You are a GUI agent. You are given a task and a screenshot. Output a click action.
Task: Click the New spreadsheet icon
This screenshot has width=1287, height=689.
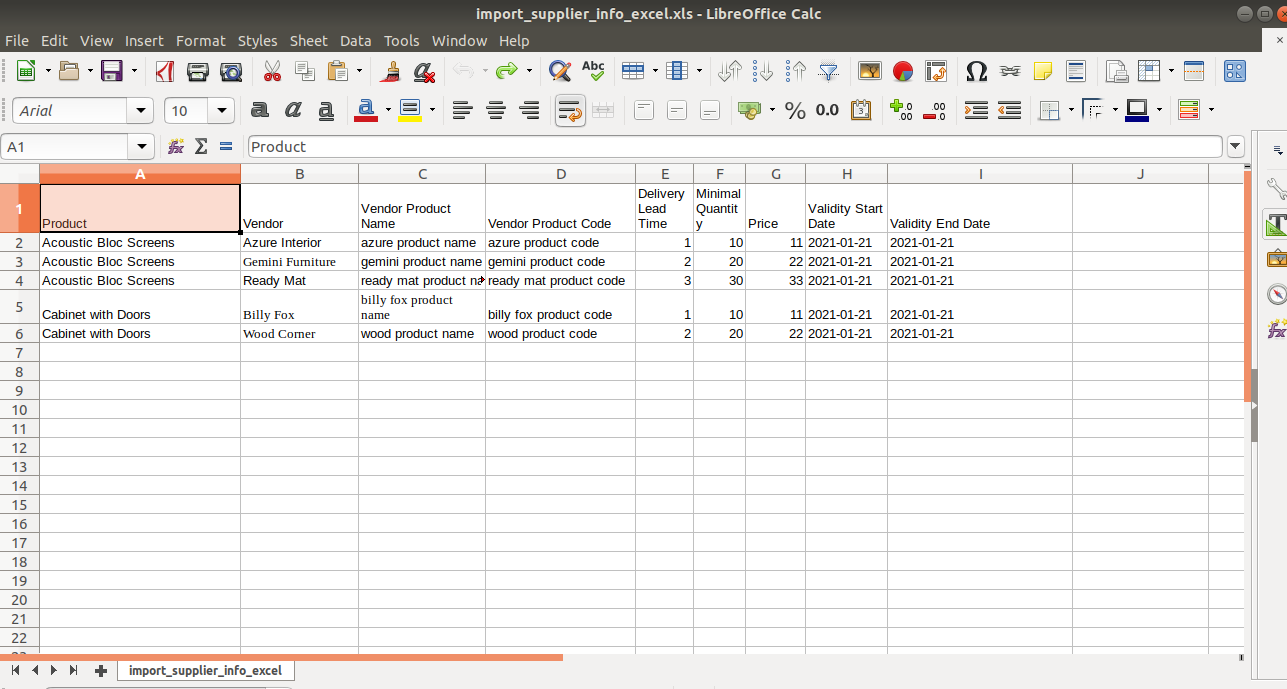coord(26,71)
